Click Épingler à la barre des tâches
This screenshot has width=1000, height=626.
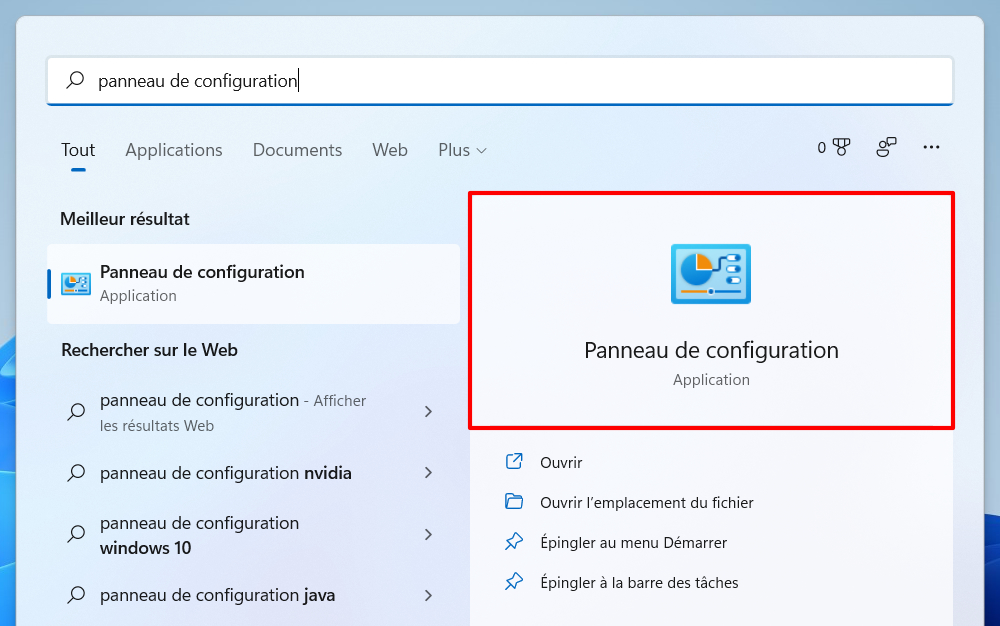point(639,583)
